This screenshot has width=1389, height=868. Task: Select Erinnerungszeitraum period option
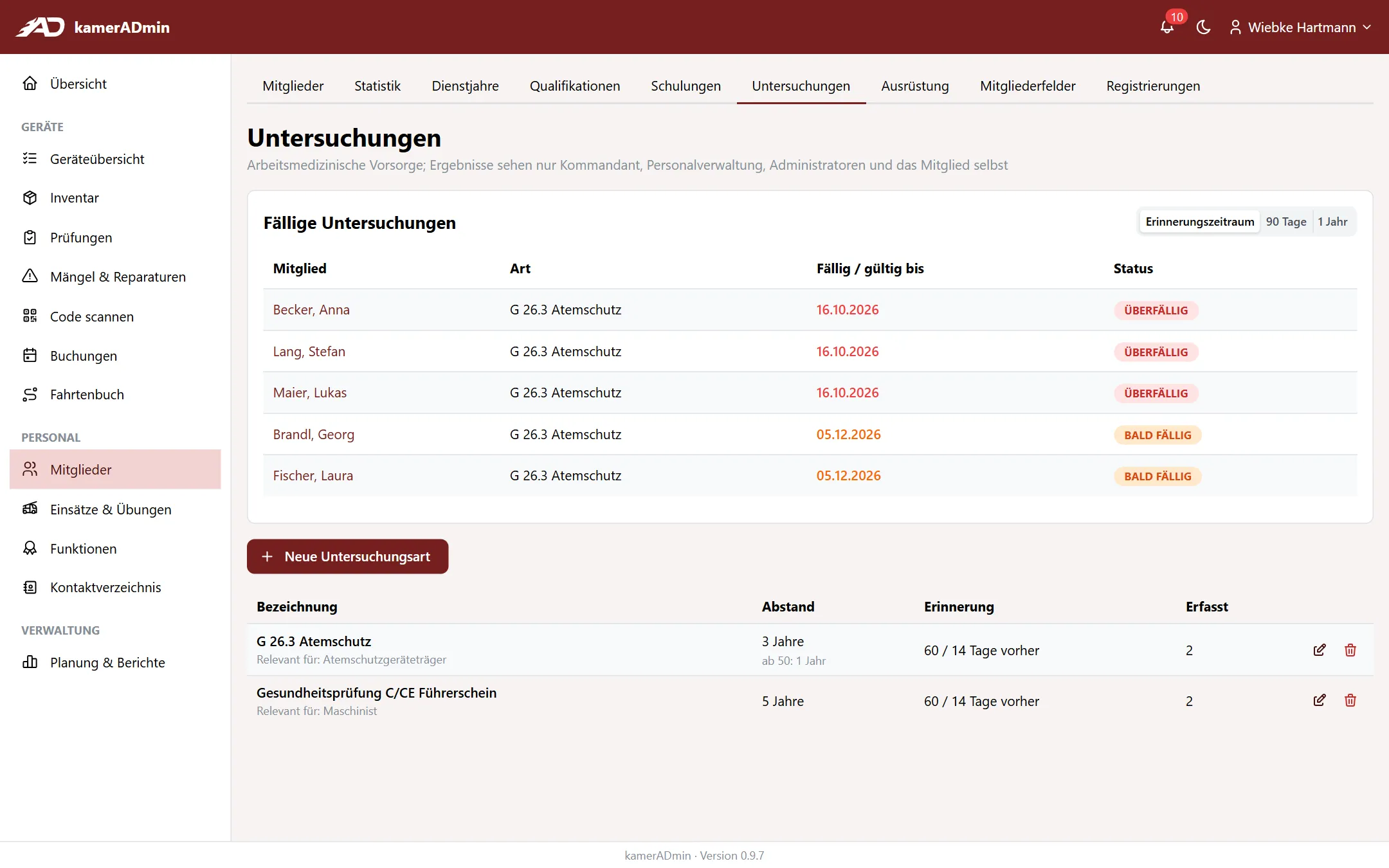coord(1200,222)
